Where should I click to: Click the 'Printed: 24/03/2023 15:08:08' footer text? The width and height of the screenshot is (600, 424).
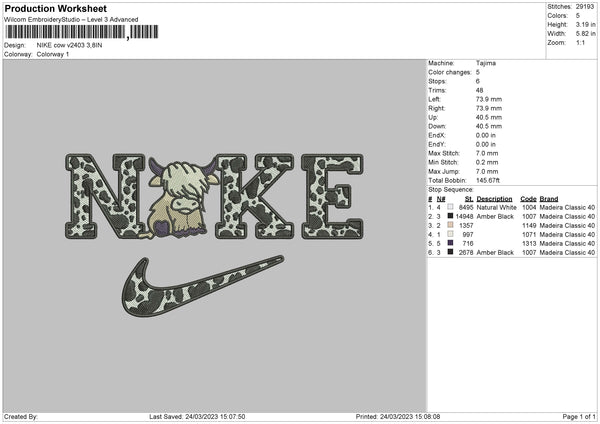pyautogui.click(x=398, y=416)
